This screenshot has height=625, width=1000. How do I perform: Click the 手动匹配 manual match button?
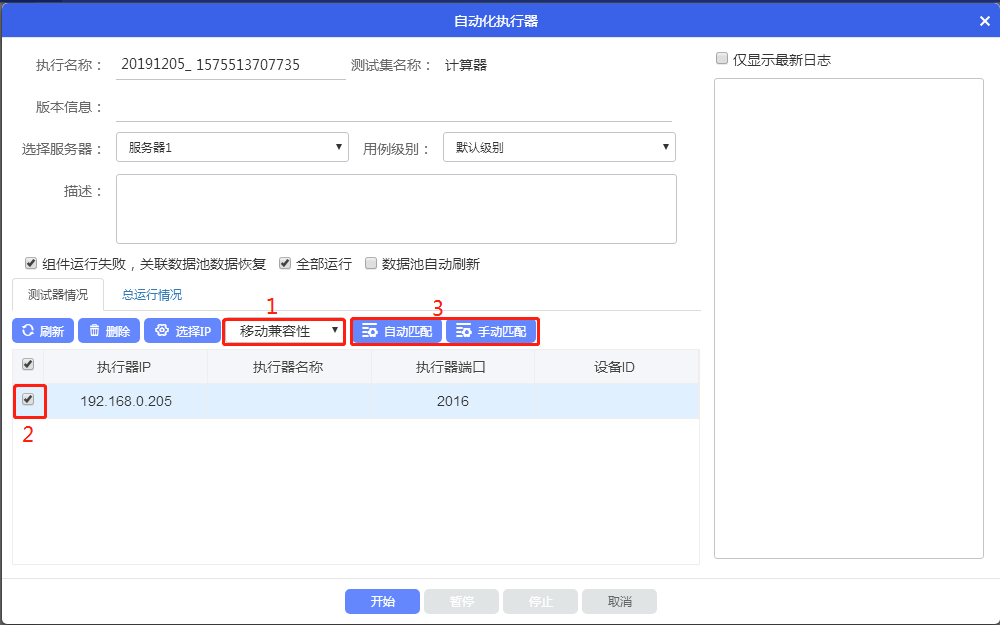pyautogui.click(x=491, y=331)
